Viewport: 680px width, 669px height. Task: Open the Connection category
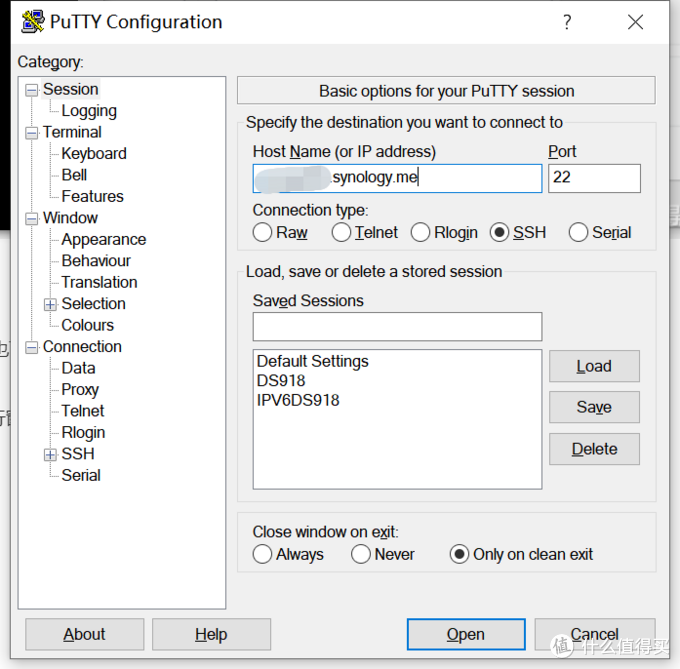click(82, 347)
